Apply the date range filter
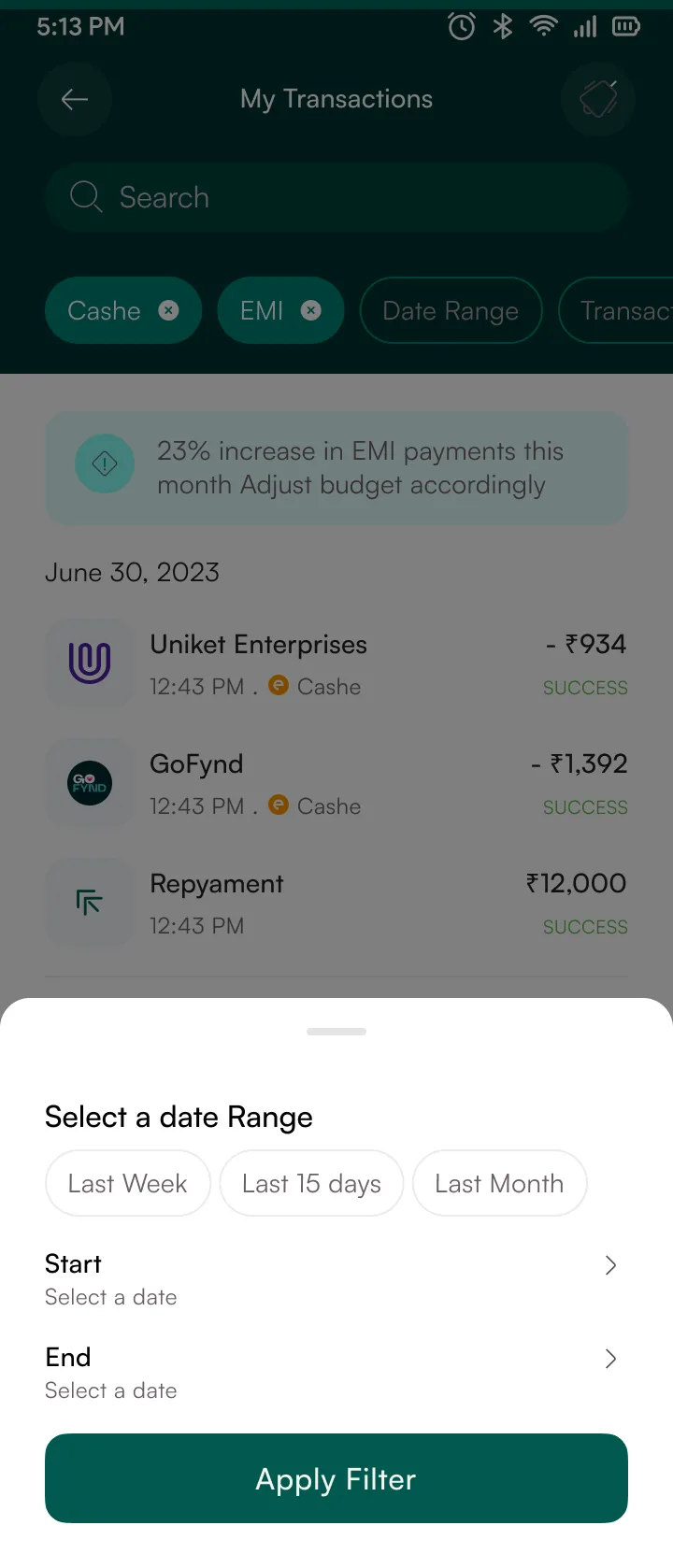 coord(336,1478)
